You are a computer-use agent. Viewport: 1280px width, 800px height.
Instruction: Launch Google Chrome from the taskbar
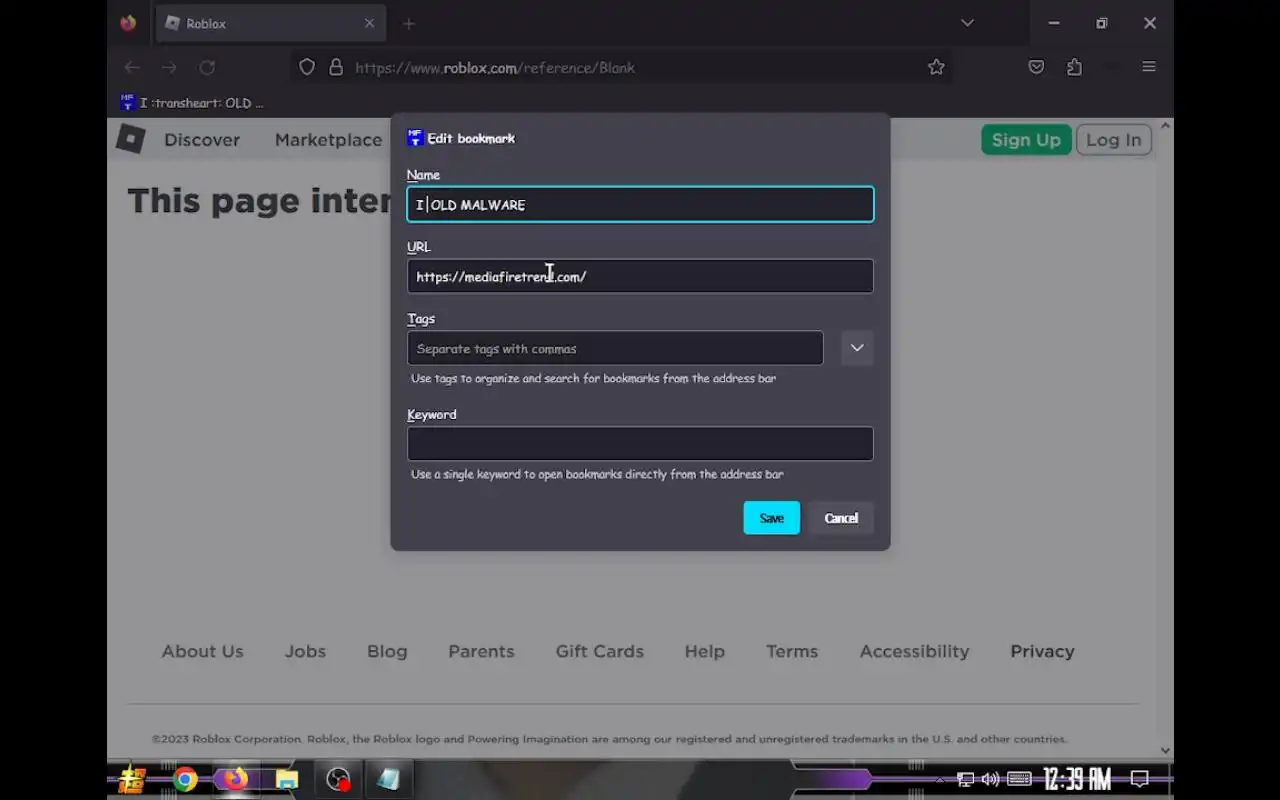click(185, 780)
